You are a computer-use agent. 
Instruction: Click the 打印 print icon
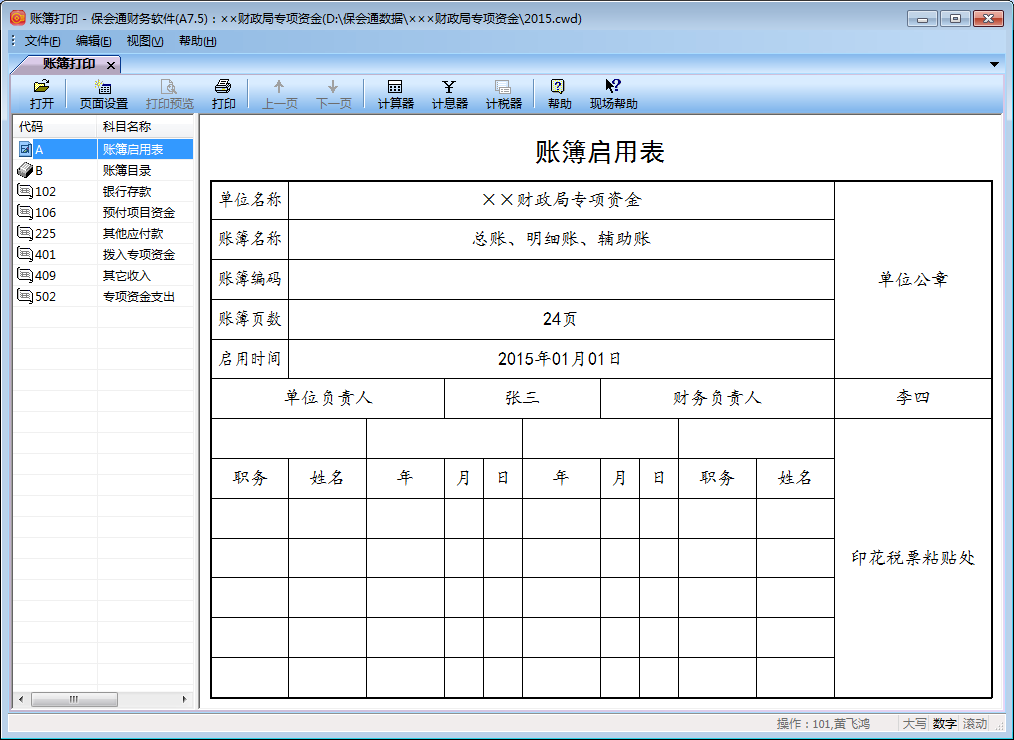pyautogui.click(x=222, y=92)
